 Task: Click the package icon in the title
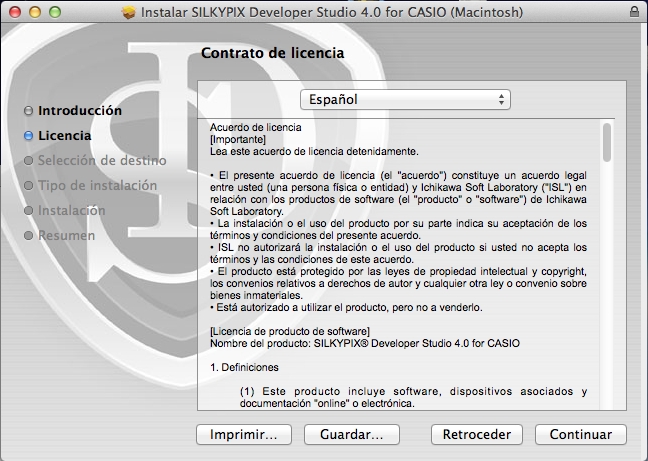click(x=129, y=12)
